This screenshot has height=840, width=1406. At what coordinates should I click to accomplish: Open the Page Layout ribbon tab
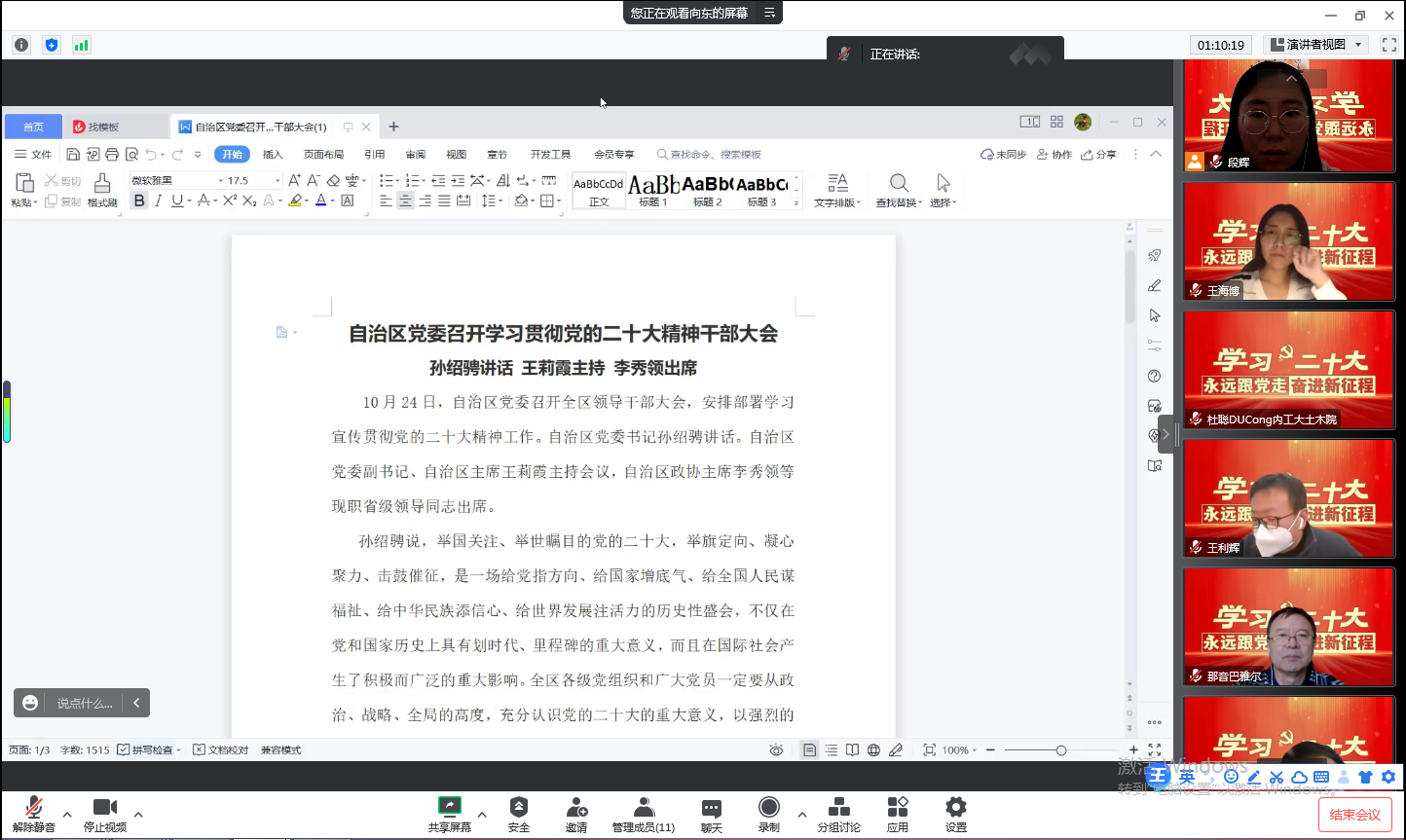pyautogui.click(x=323, y=155)
